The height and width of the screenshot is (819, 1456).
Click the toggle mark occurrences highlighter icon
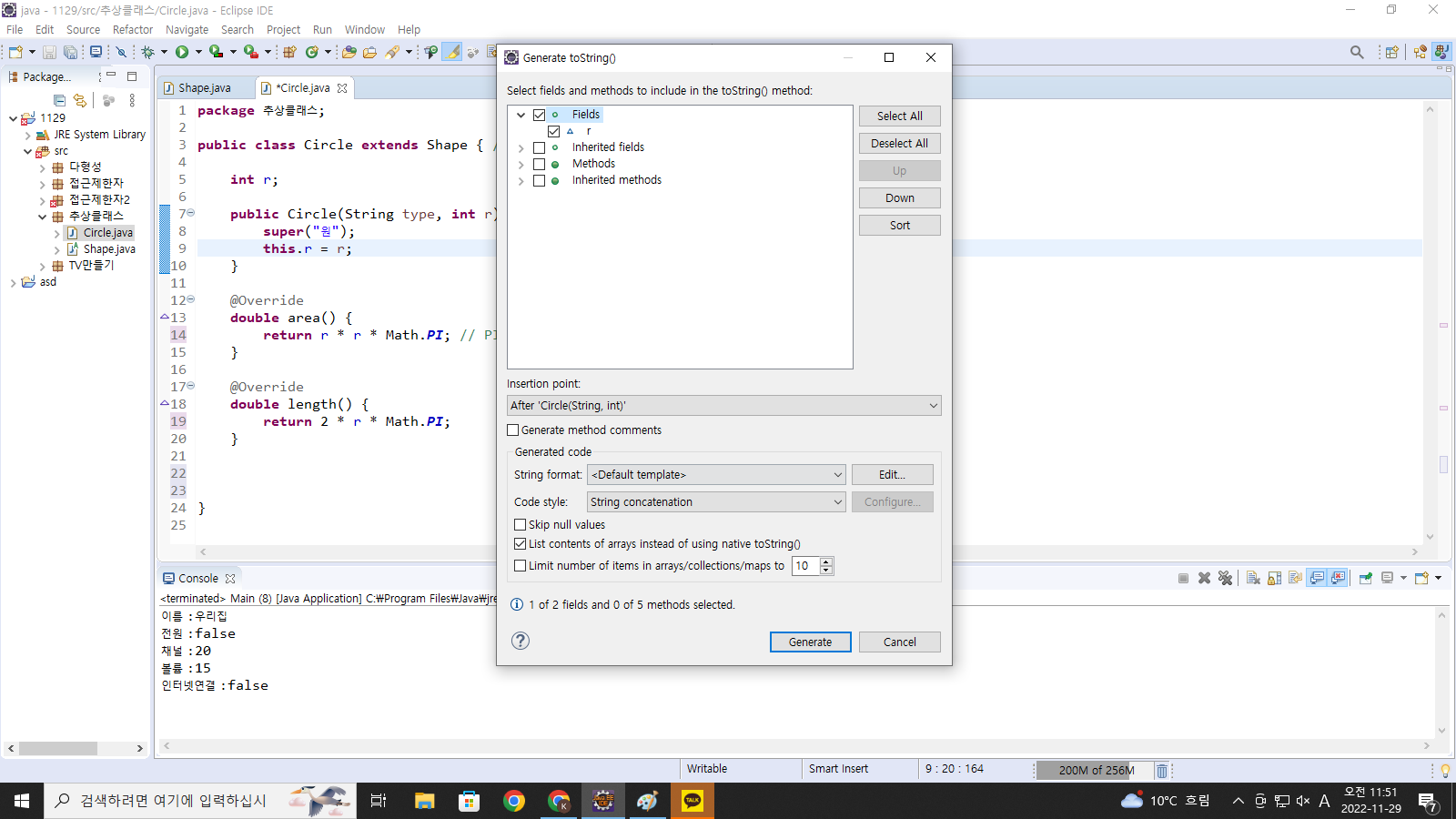tap(452, 52)
